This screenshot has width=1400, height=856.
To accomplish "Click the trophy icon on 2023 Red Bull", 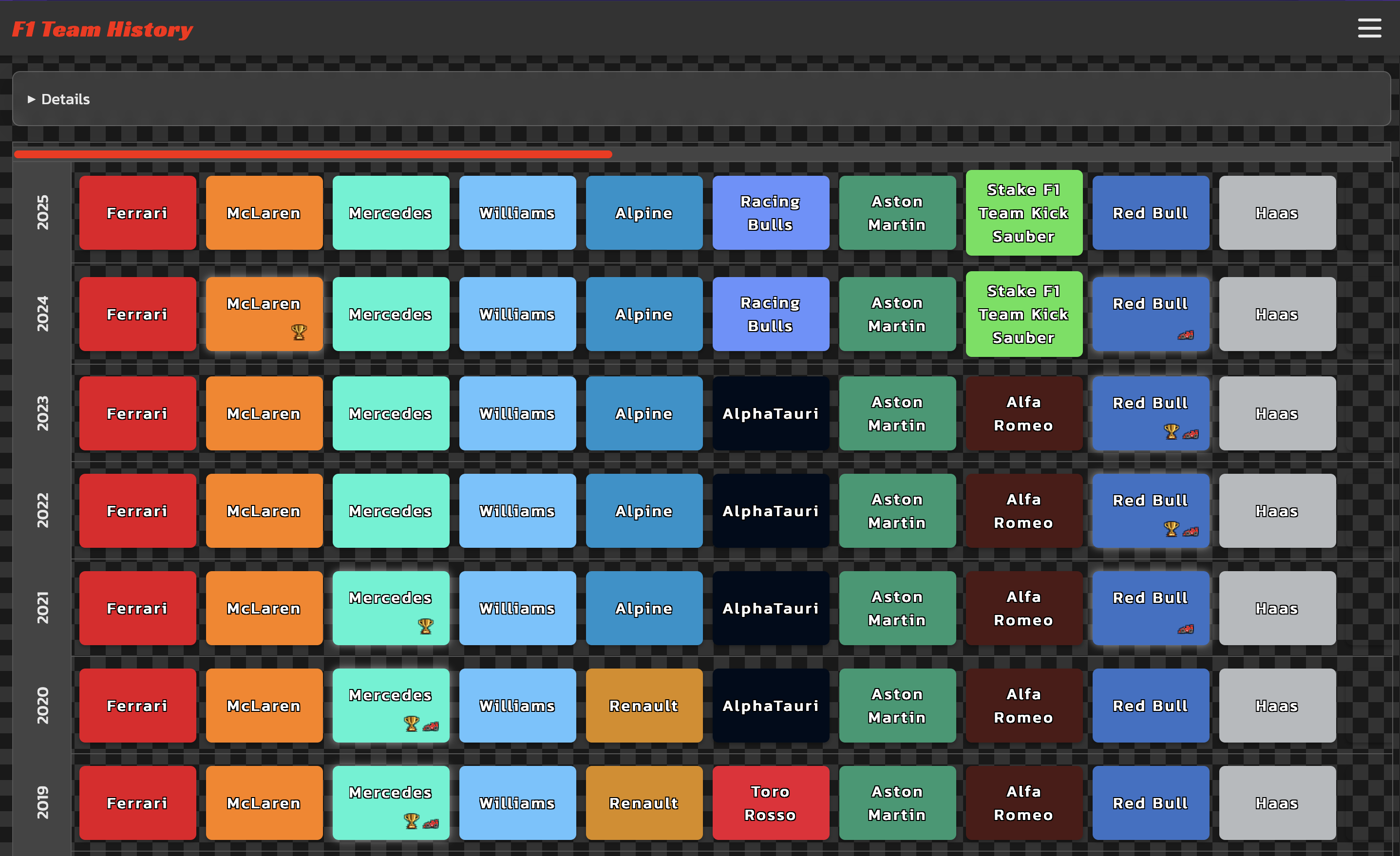I will click(x=1171, y=432).
